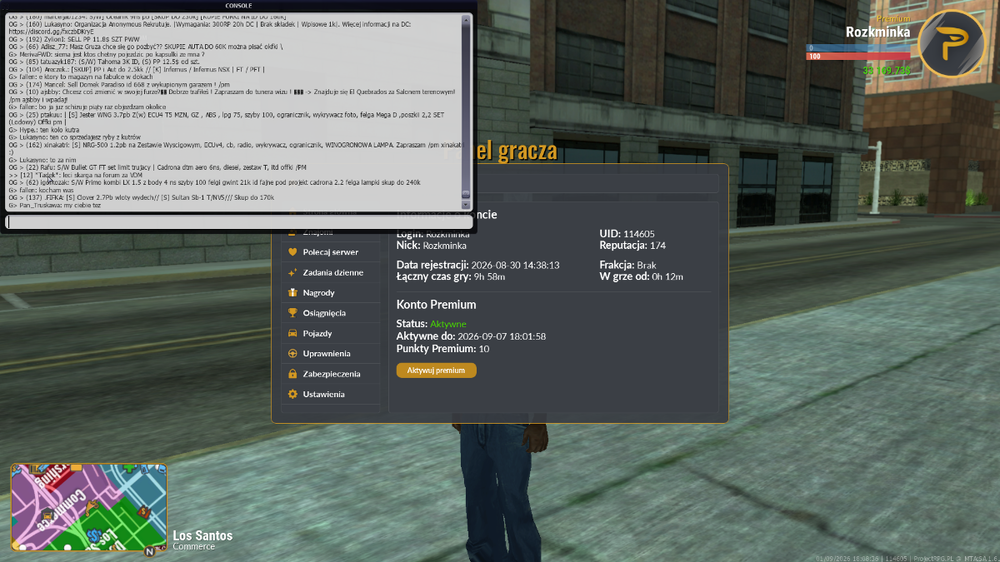Open the Osiągnięcia section
The image size is (1000, 562).
pos(330,313)
